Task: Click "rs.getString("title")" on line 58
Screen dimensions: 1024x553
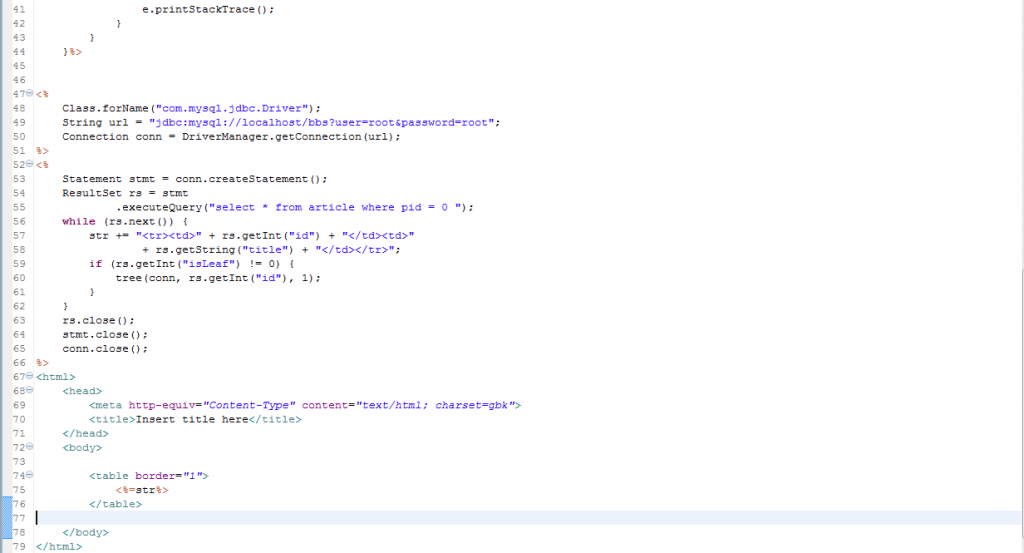Action: [x=224, y=250]
